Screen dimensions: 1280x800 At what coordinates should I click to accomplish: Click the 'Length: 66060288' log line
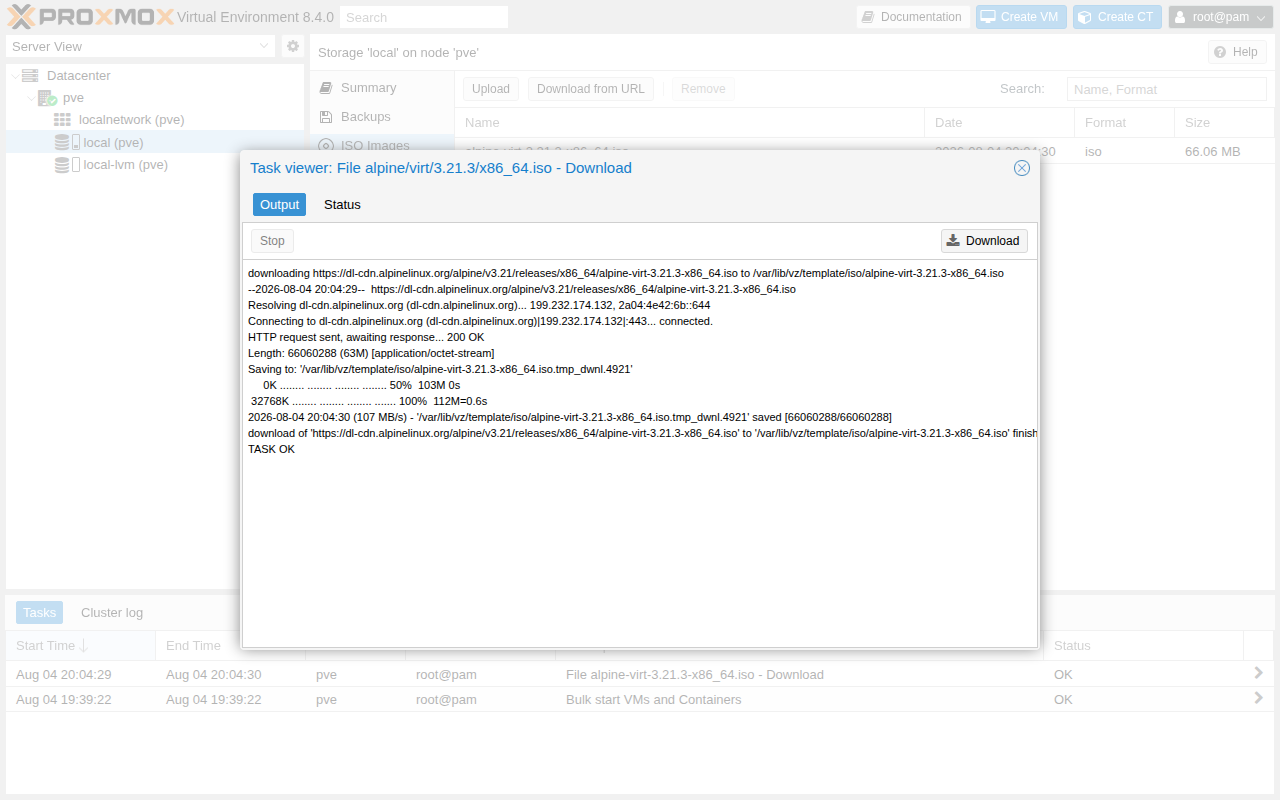[371, 353]
